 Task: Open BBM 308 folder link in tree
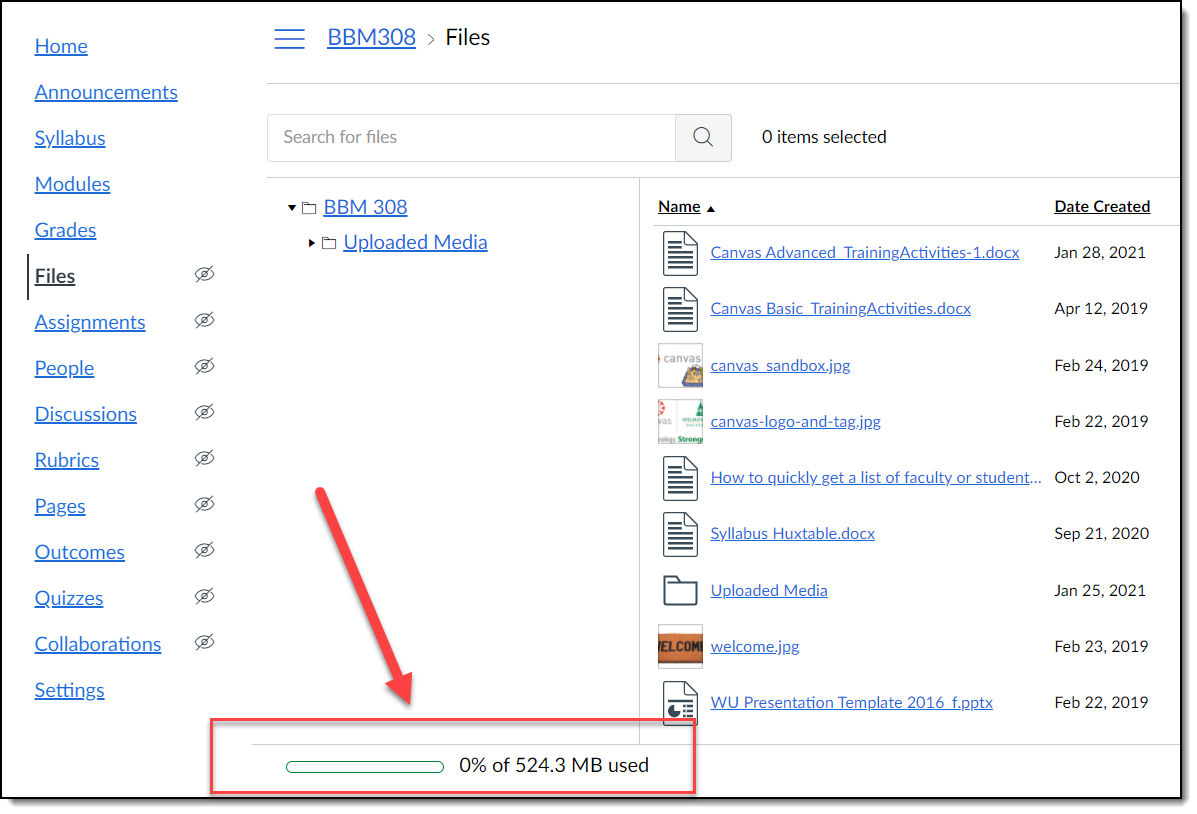tap(366, 207)
